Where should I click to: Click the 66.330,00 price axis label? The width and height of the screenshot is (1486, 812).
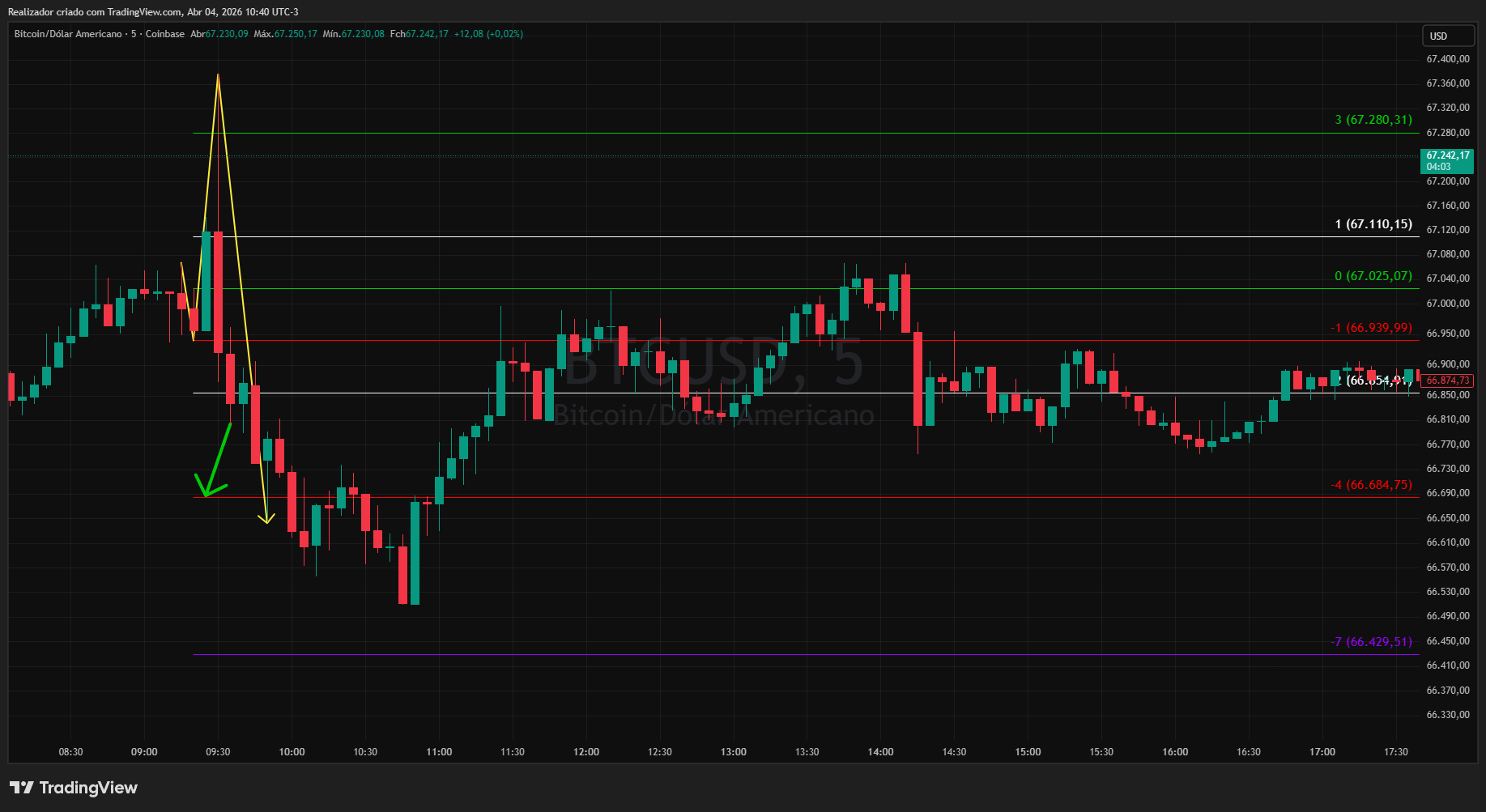click(x=1448, y=715)
